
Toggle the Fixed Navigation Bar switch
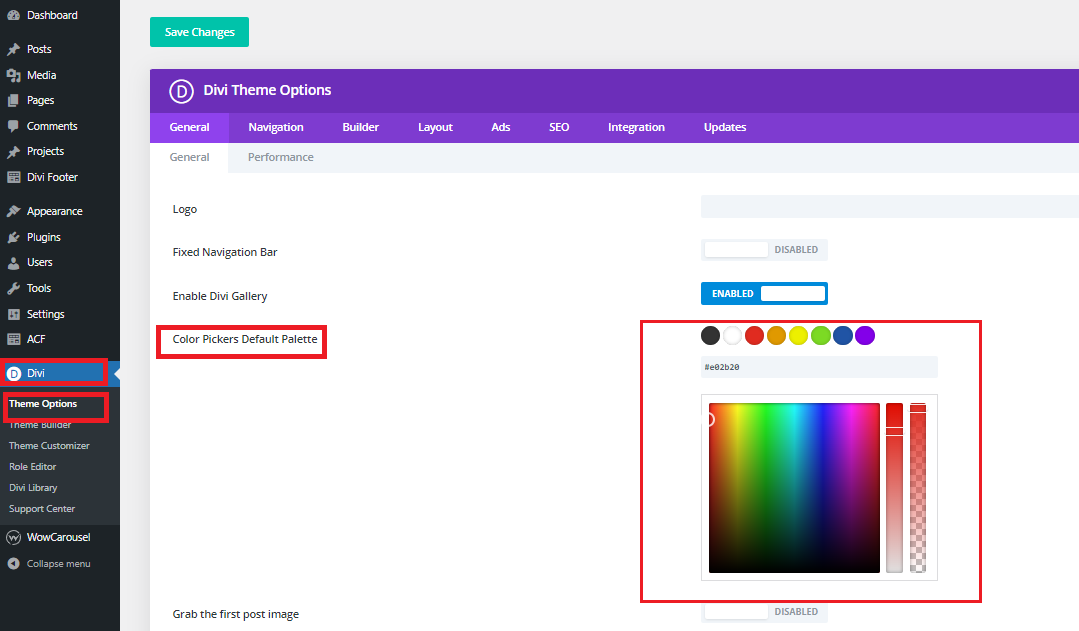coord(764,250)
